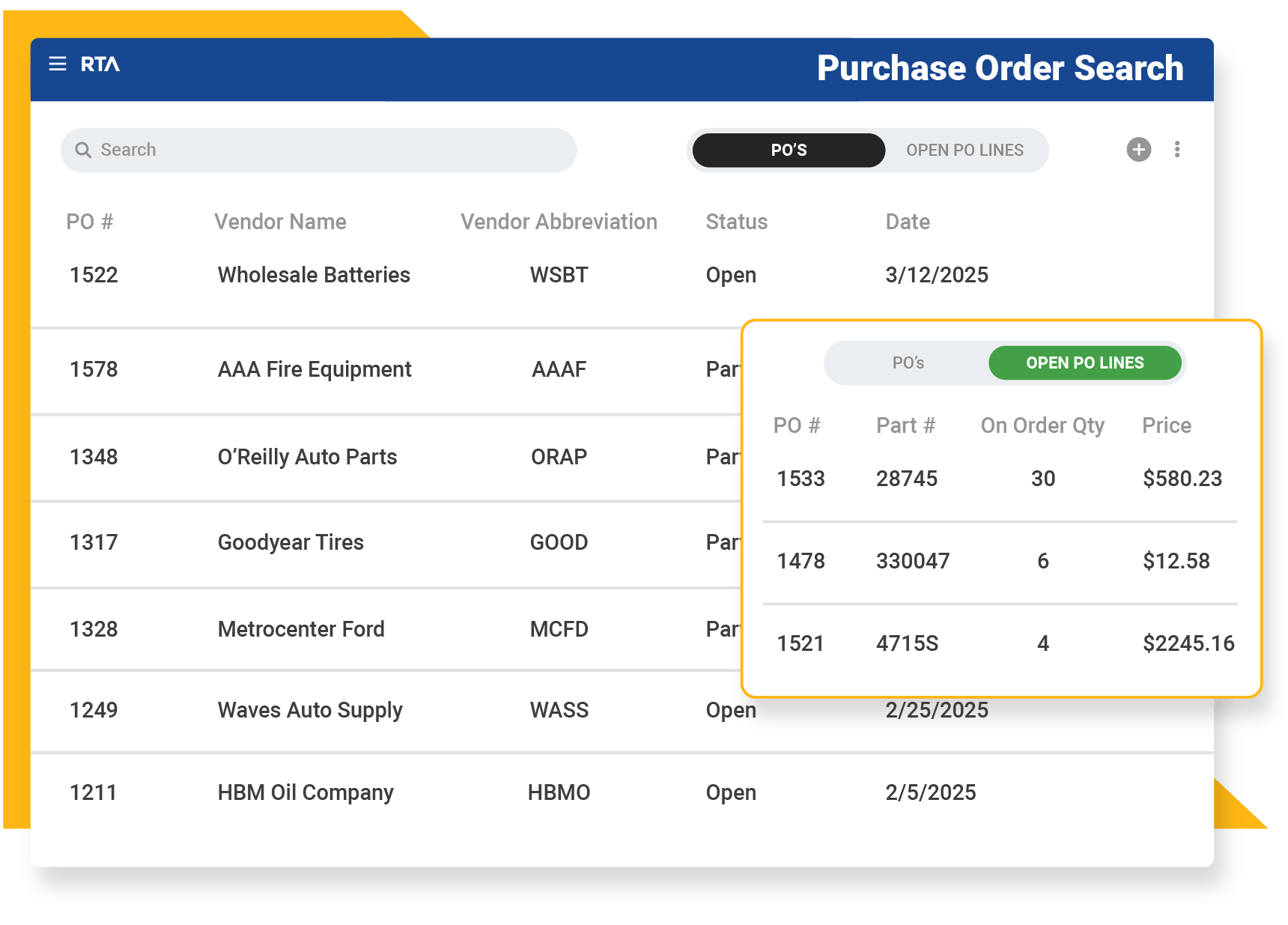Click abbreviation AAAF
Viewport: 1288px width, 925px height.
point(559,369)
